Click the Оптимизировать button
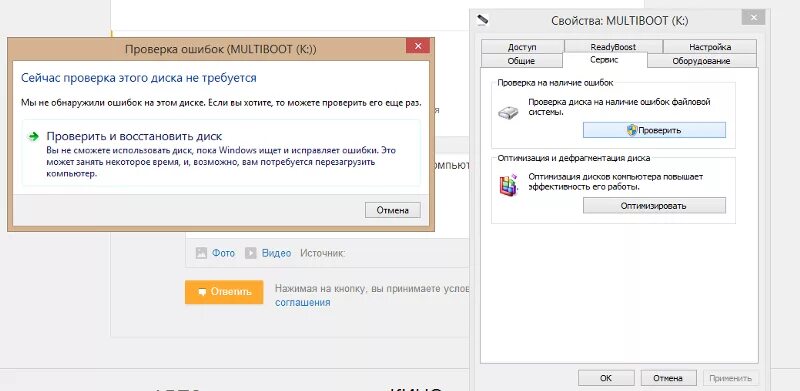The image size is (800, 391). coord(654,206)
